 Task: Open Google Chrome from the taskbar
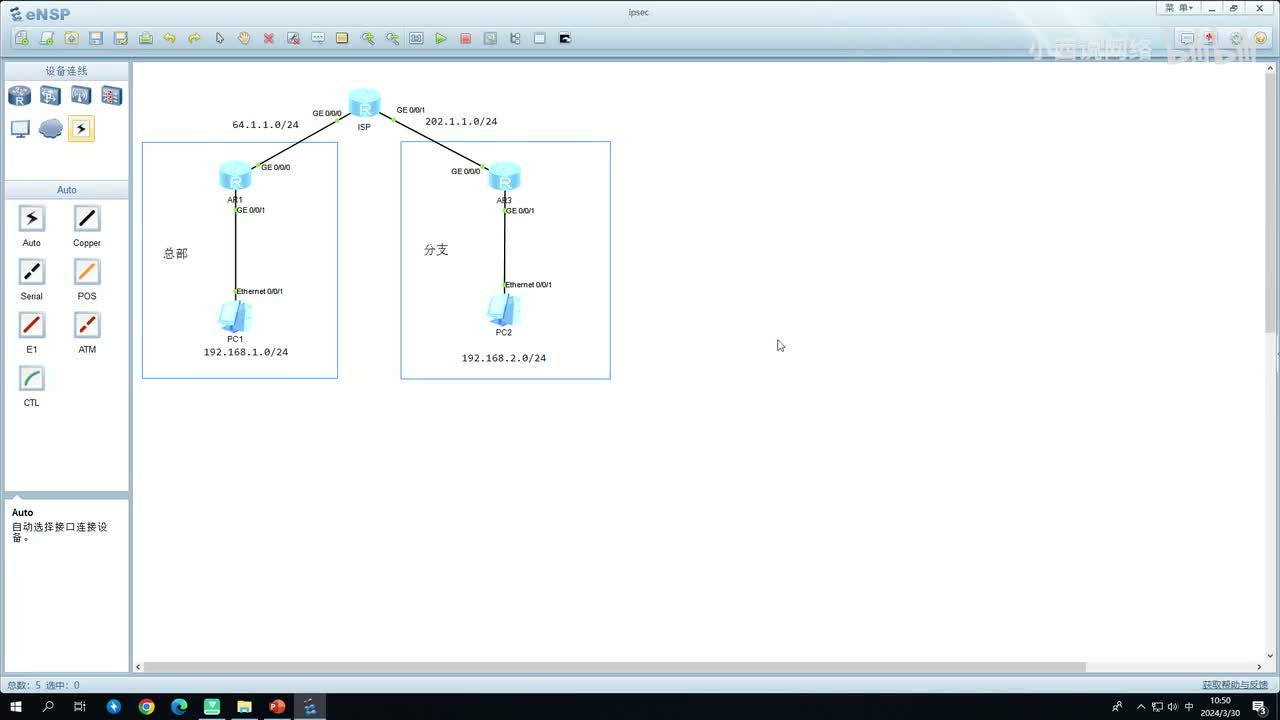point(147,707)
